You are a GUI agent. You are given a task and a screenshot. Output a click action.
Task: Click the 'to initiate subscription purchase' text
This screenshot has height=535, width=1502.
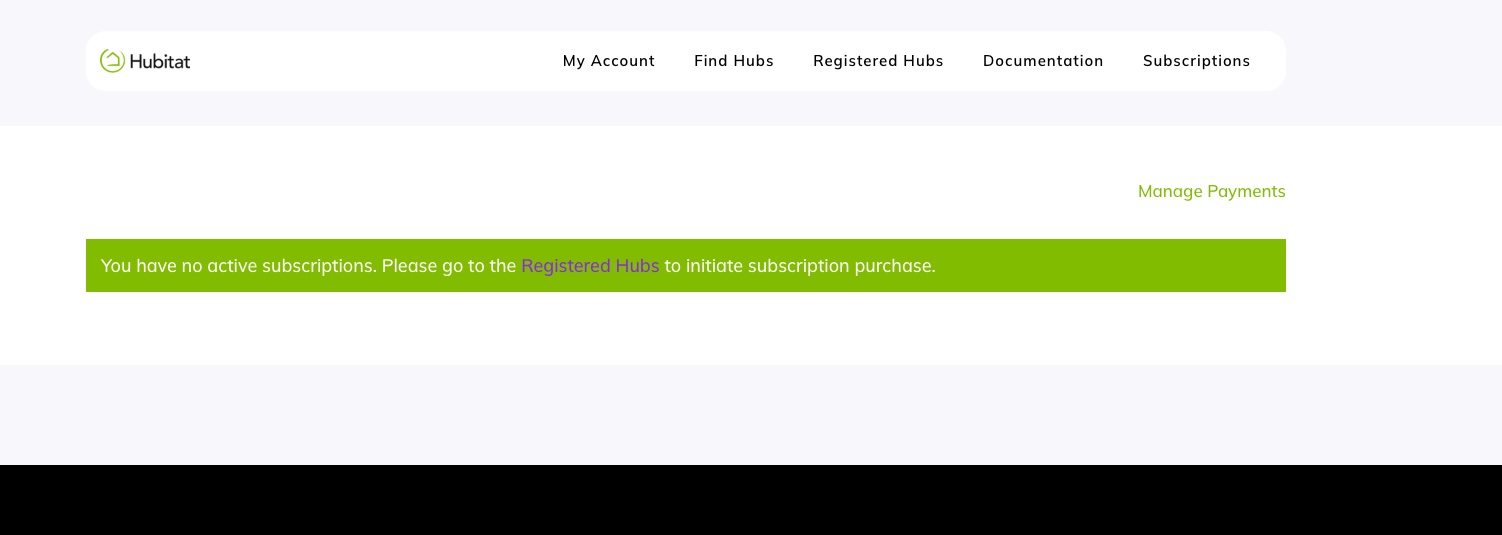[x=800, y=266]
